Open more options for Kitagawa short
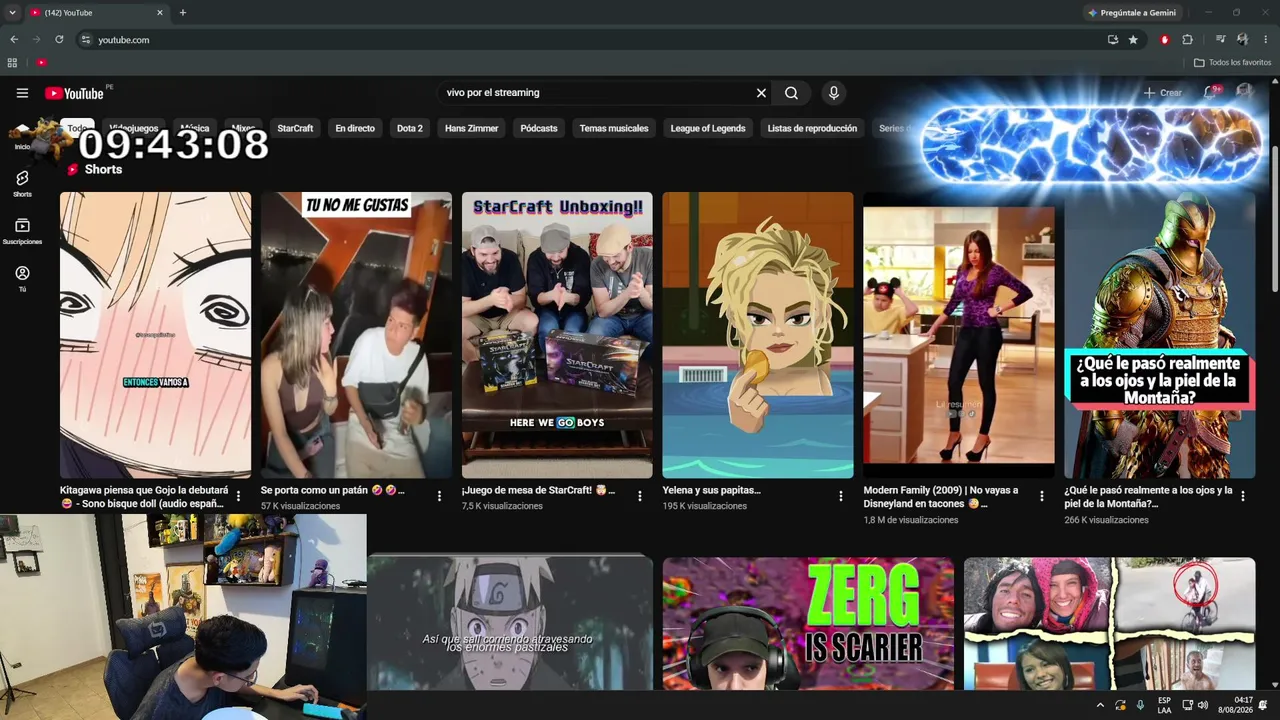This screenshot has width=1280, height=720. tap(238, 496)
